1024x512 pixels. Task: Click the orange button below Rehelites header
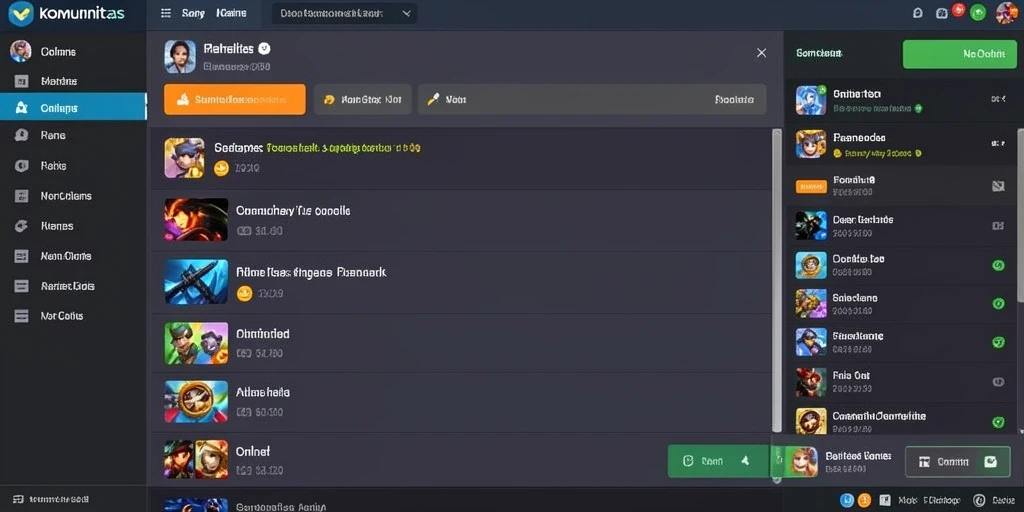234,99
